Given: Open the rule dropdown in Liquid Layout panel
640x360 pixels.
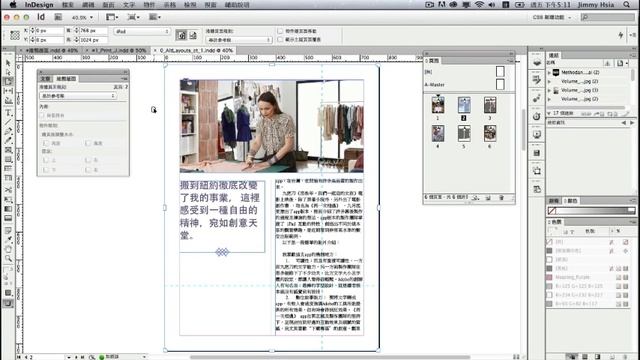Looking at the screenshot, I should (x=78, y=96).
